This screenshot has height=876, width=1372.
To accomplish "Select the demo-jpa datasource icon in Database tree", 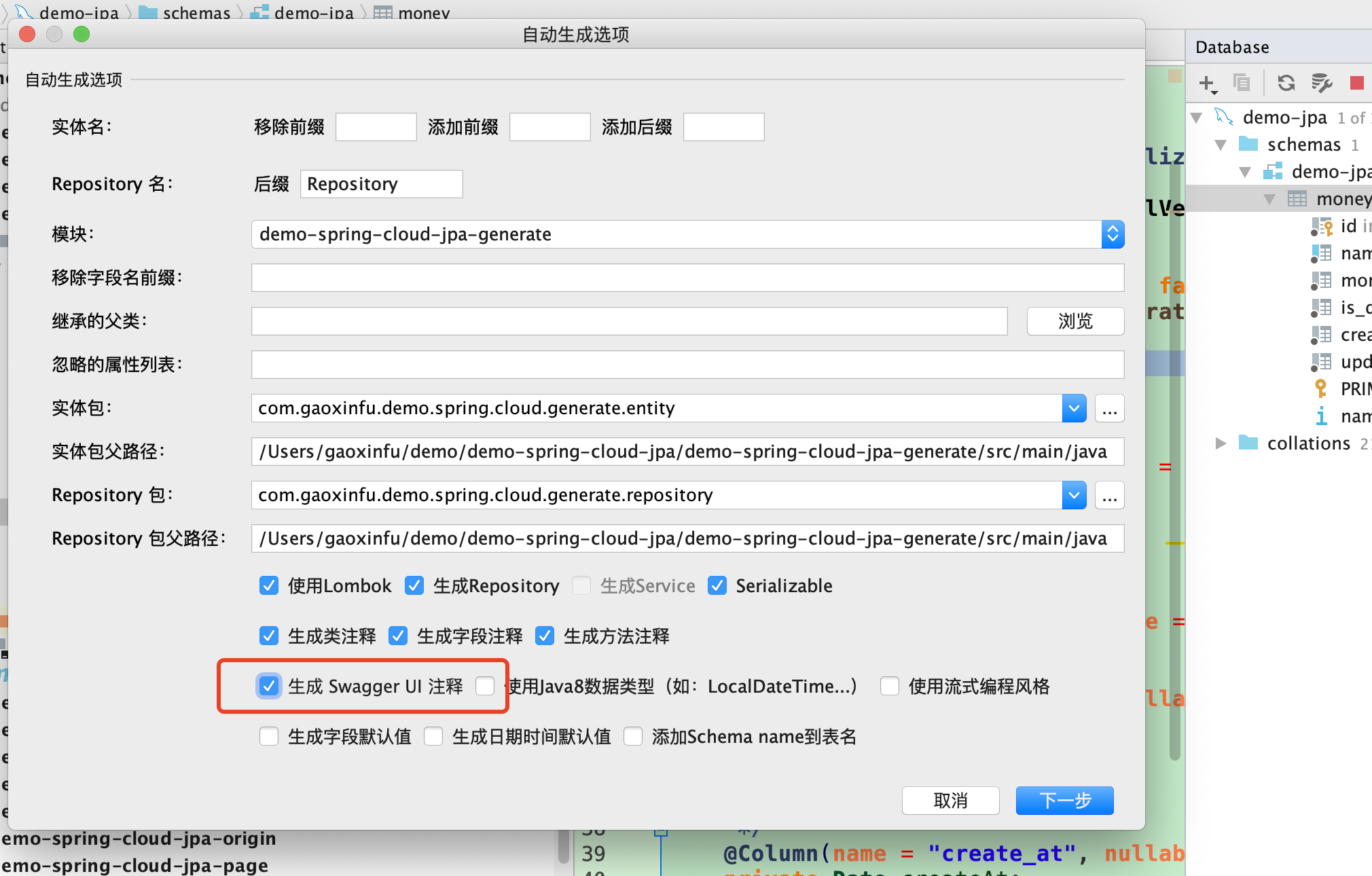I will tap(1224, 117).
